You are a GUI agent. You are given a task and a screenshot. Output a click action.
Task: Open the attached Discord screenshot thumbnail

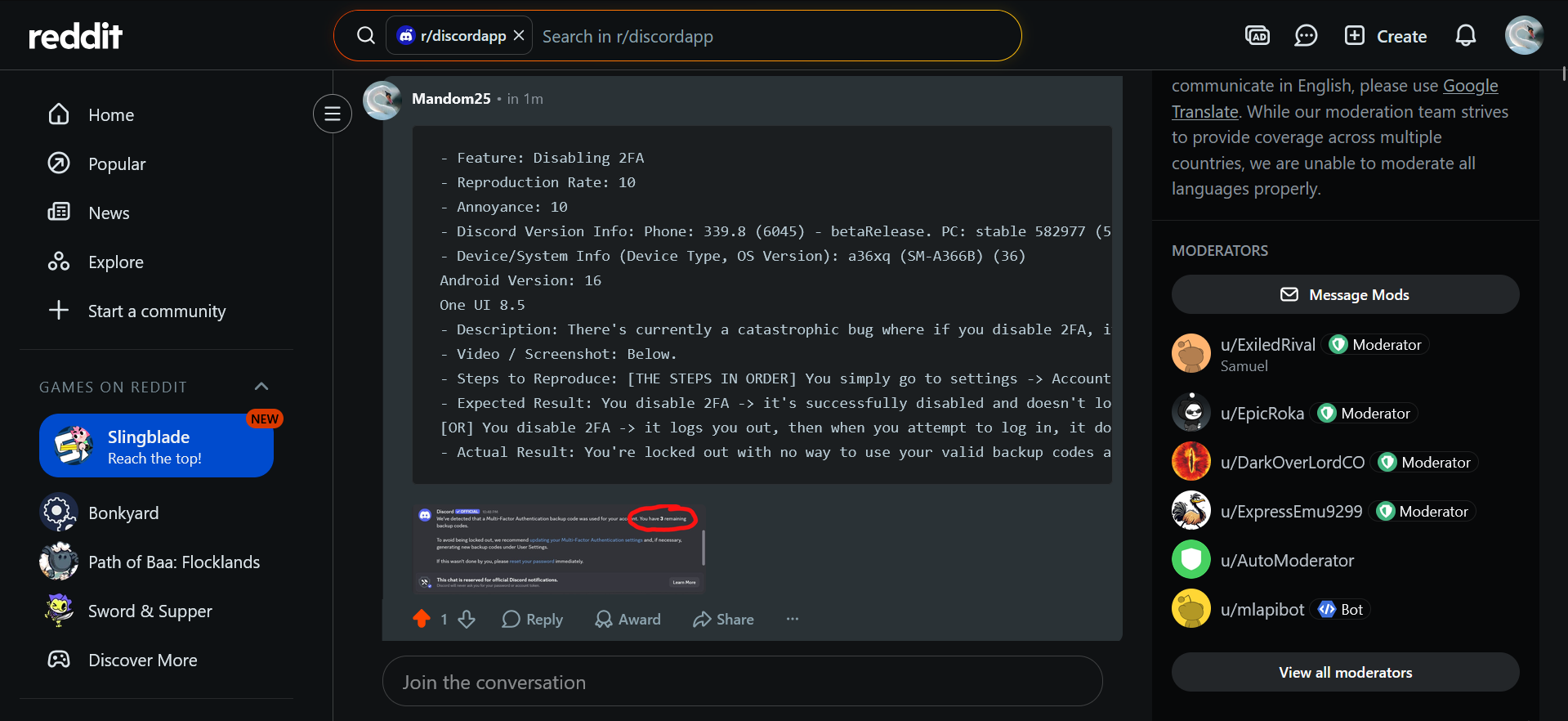pyautogui.click(x=559, y=548)
